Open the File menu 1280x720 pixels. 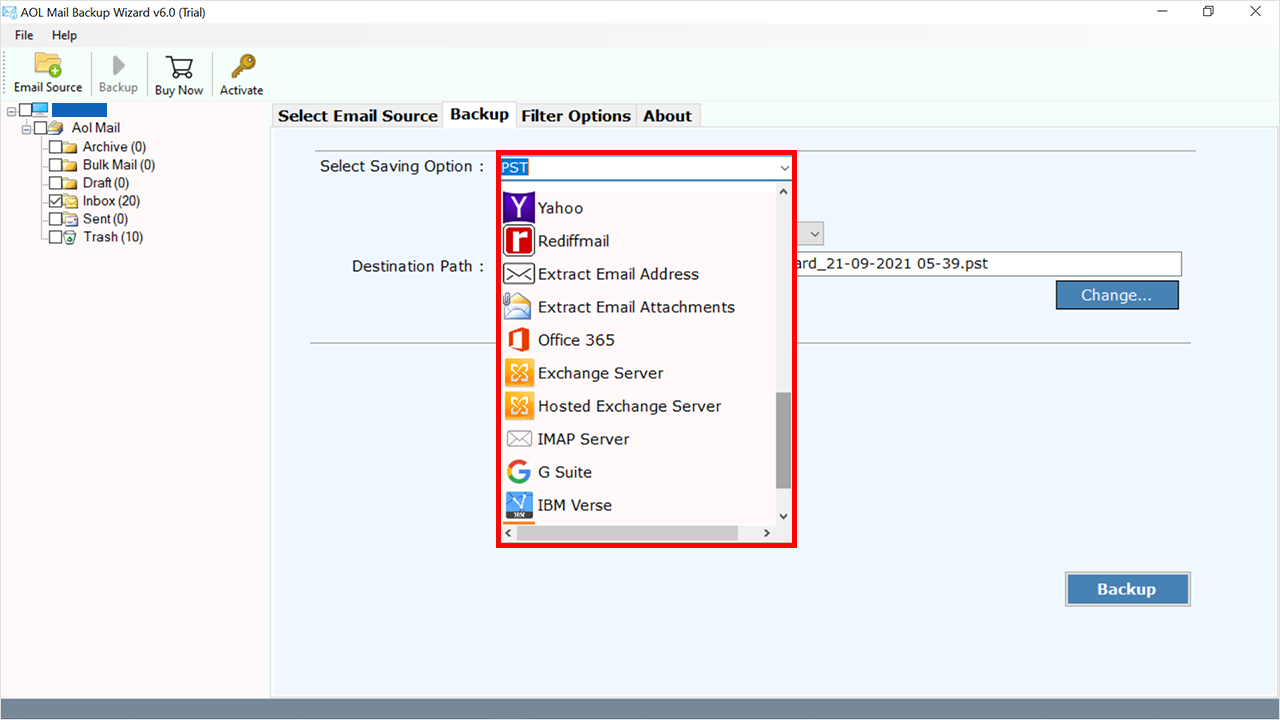pos(24,35)
